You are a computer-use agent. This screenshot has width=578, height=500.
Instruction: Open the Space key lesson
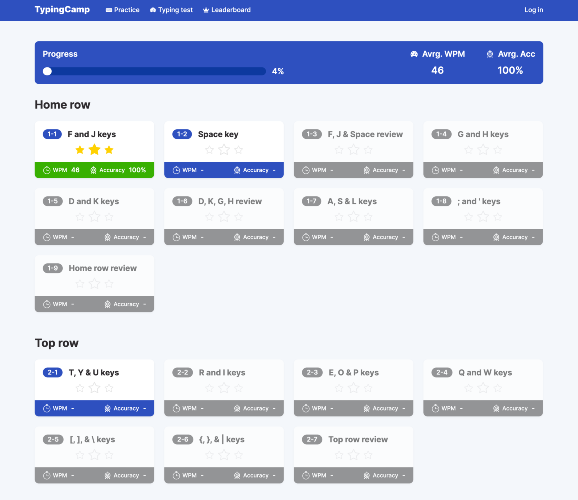[x=224, y=149]
